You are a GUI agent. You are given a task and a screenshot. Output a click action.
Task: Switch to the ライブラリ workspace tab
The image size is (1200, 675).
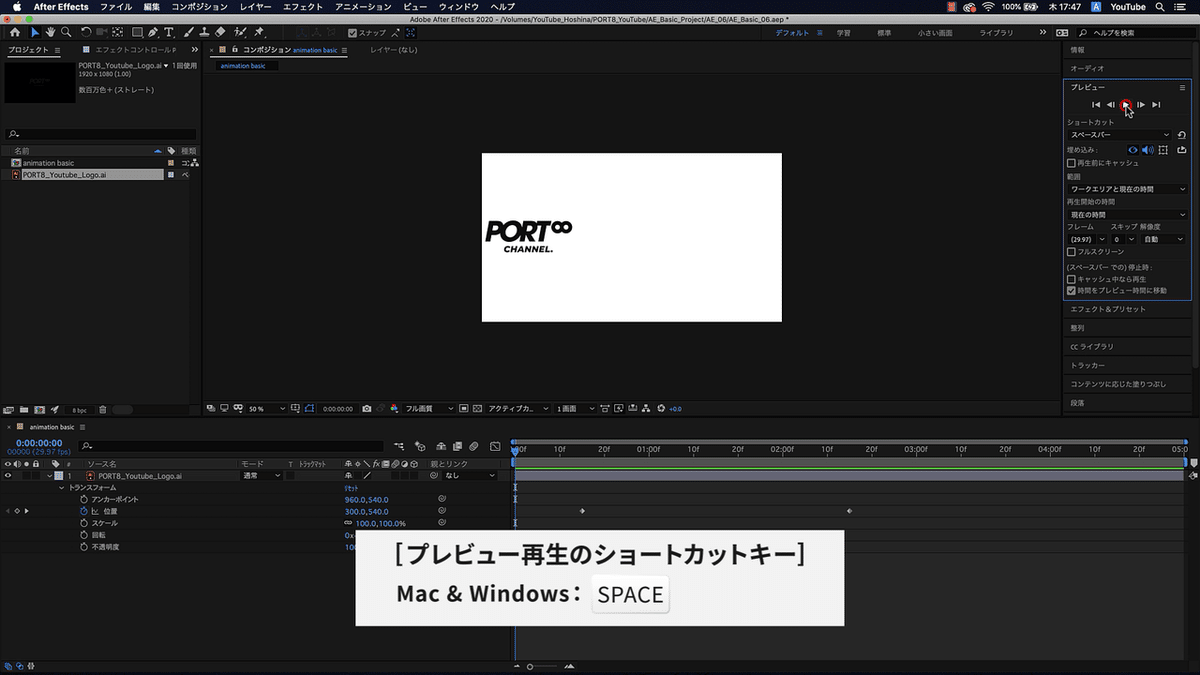click(x=995, y=33)
